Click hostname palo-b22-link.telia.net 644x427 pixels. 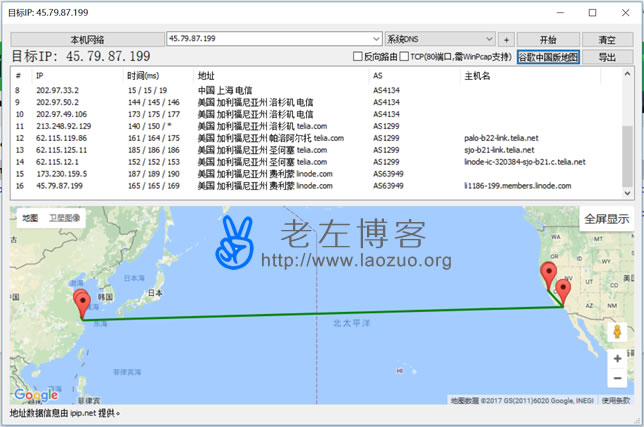[x=501, y=138]
